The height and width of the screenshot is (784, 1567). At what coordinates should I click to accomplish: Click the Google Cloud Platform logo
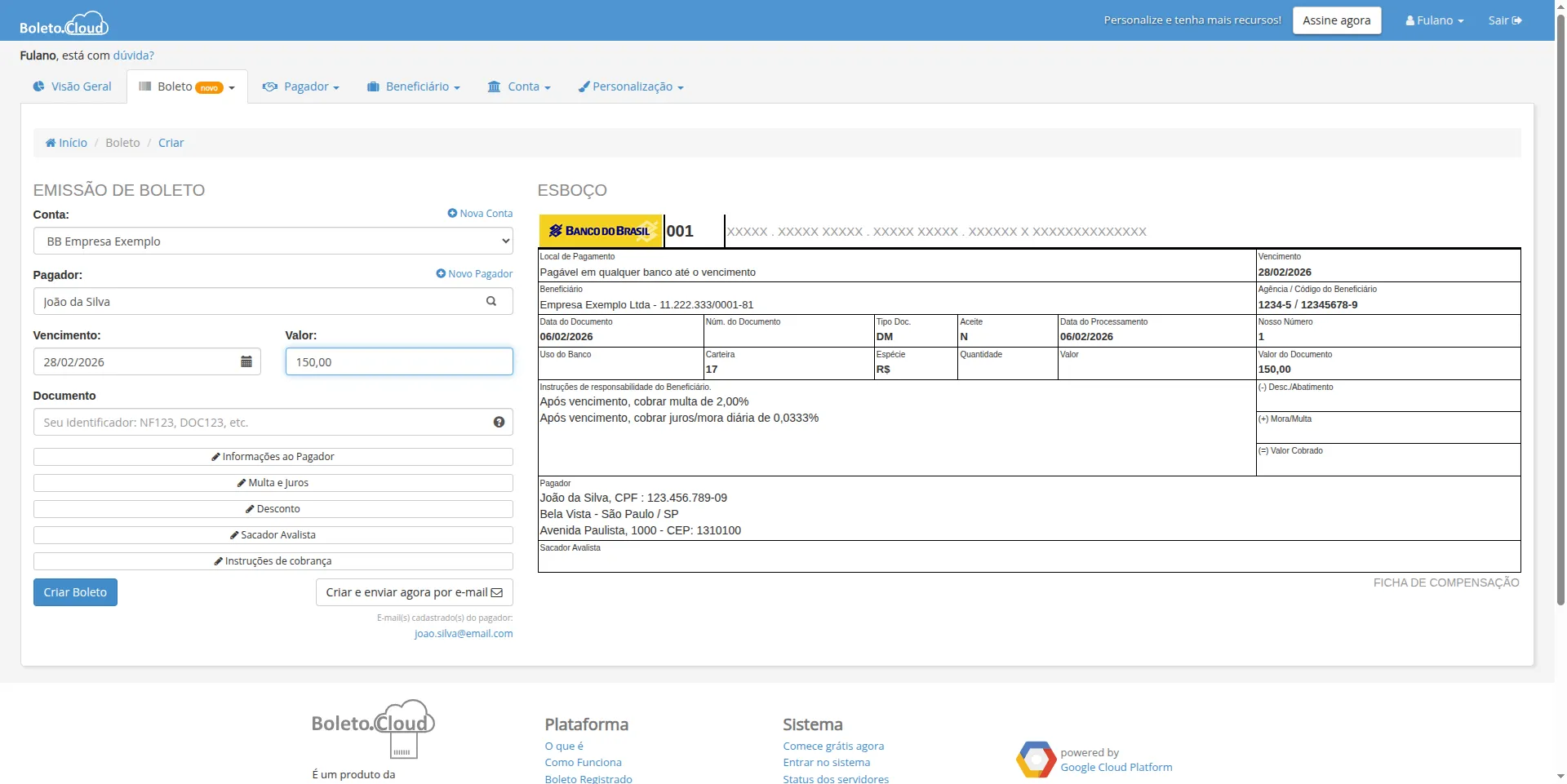tap(1036, 760)
